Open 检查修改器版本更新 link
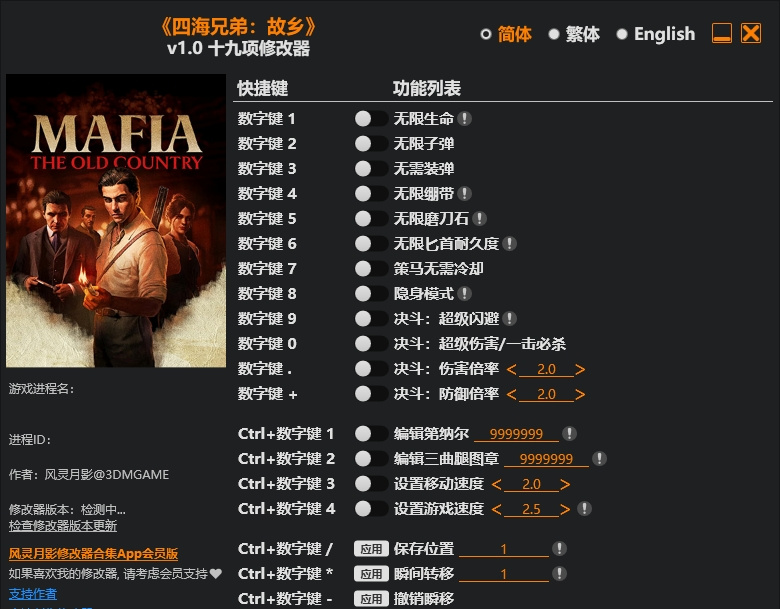This screenshot has width=780, height=609. point(63,525)
